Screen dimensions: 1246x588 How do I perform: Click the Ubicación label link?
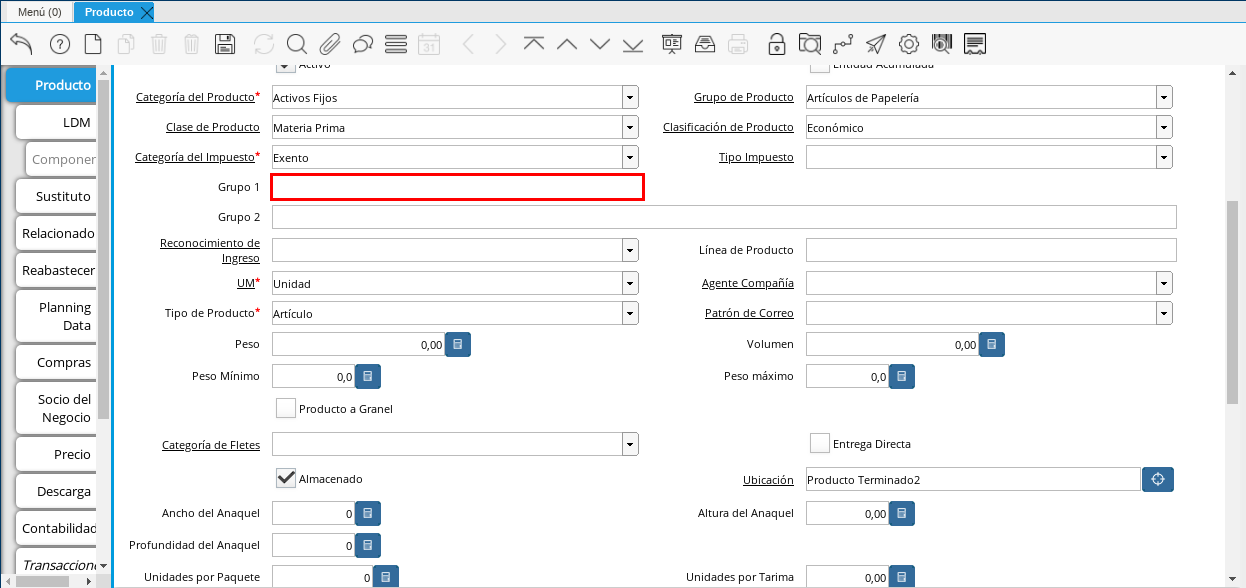coord(768,480)
